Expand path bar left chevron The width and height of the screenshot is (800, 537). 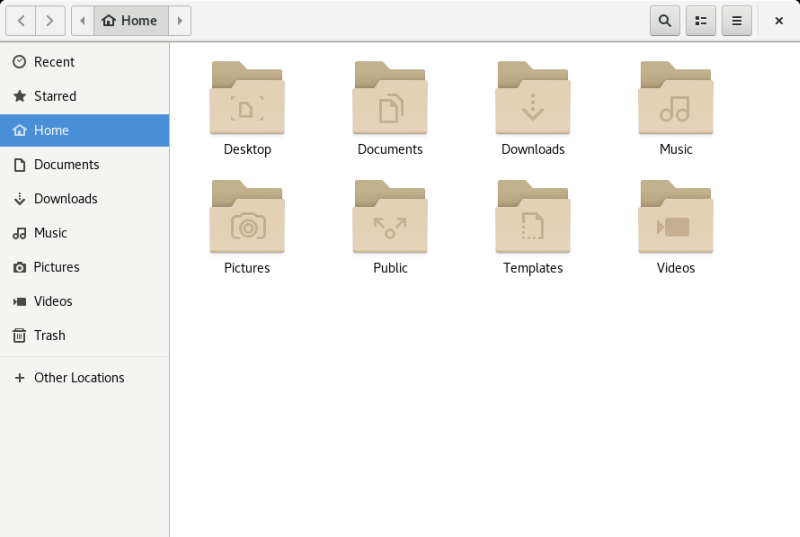(x=82, y=20)
